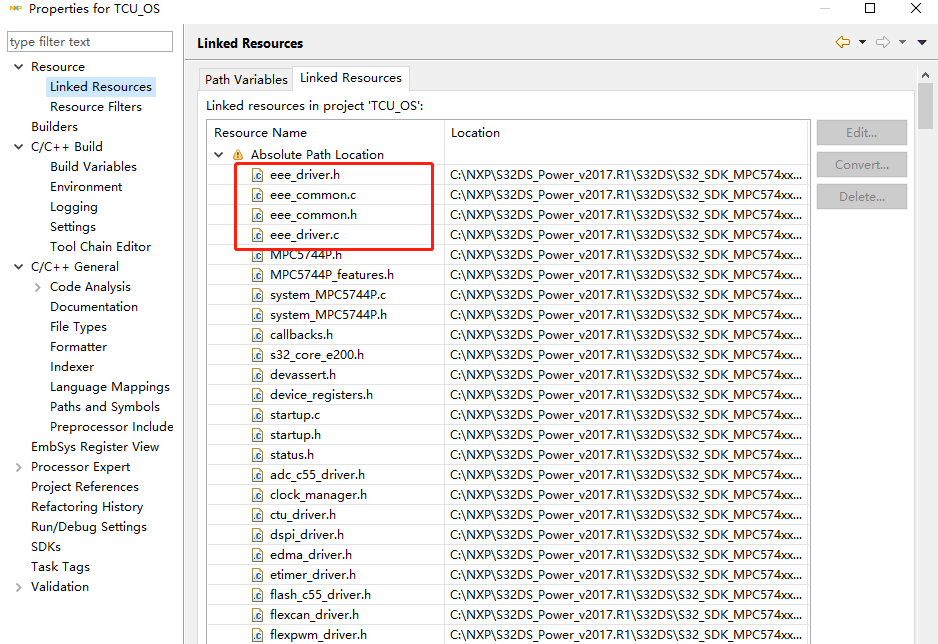
Task: Click the file icon of s32_core_e200.h
Action: click(257, 355)
